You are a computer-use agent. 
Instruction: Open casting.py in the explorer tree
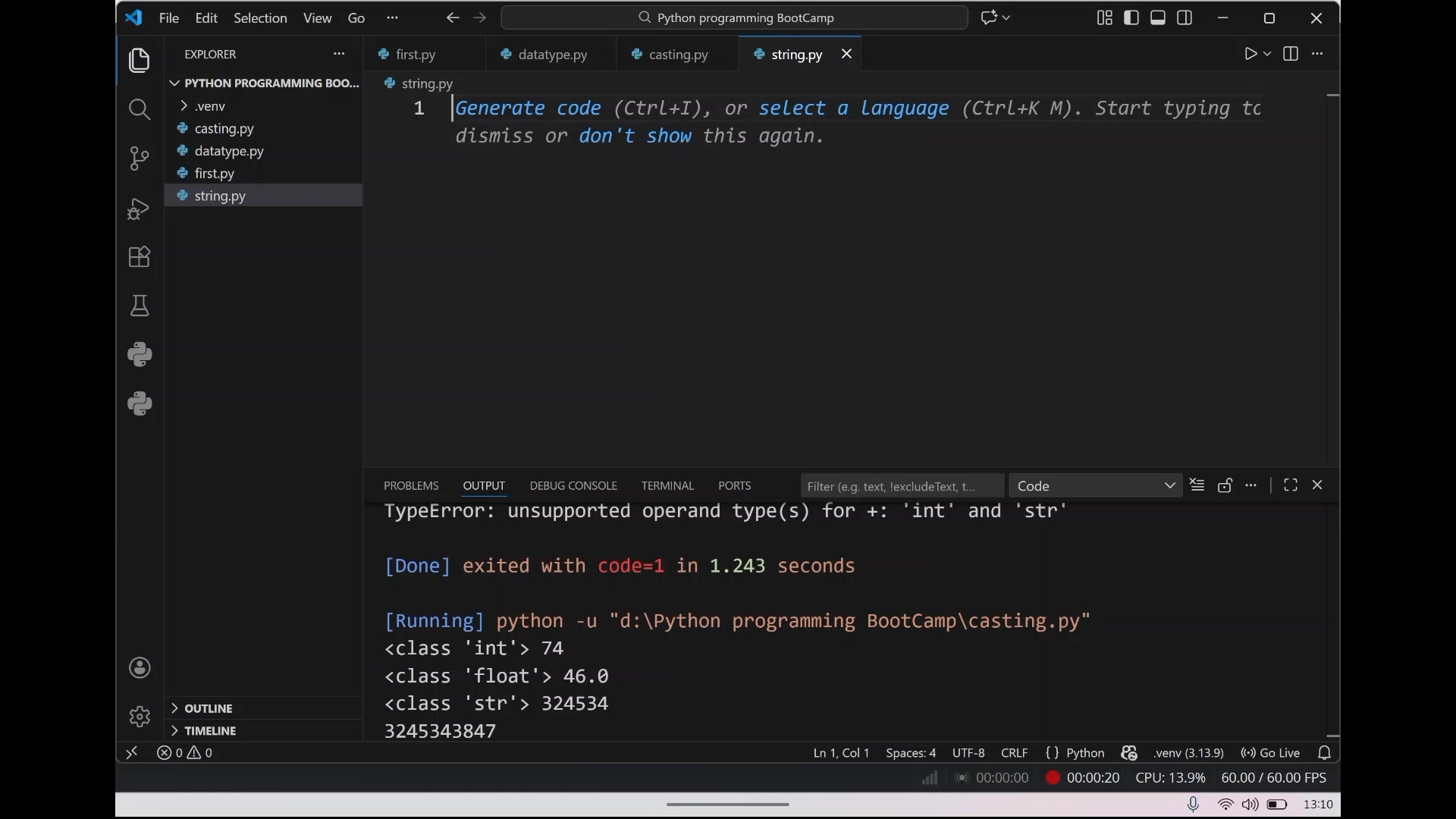(263, 129)
